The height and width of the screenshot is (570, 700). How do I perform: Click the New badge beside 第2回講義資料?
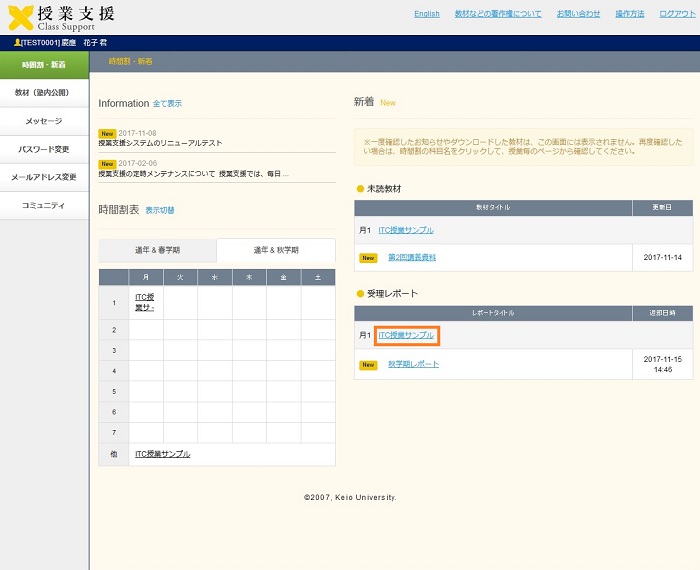point(368,258)
